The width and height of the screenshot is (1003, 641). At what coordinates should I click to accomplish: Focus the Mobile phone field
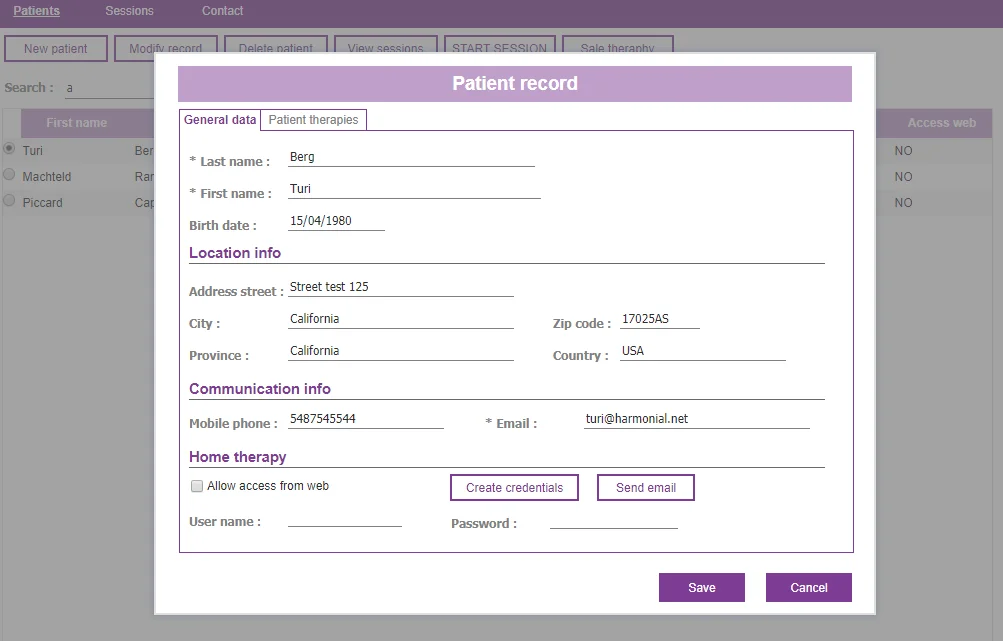365,420
